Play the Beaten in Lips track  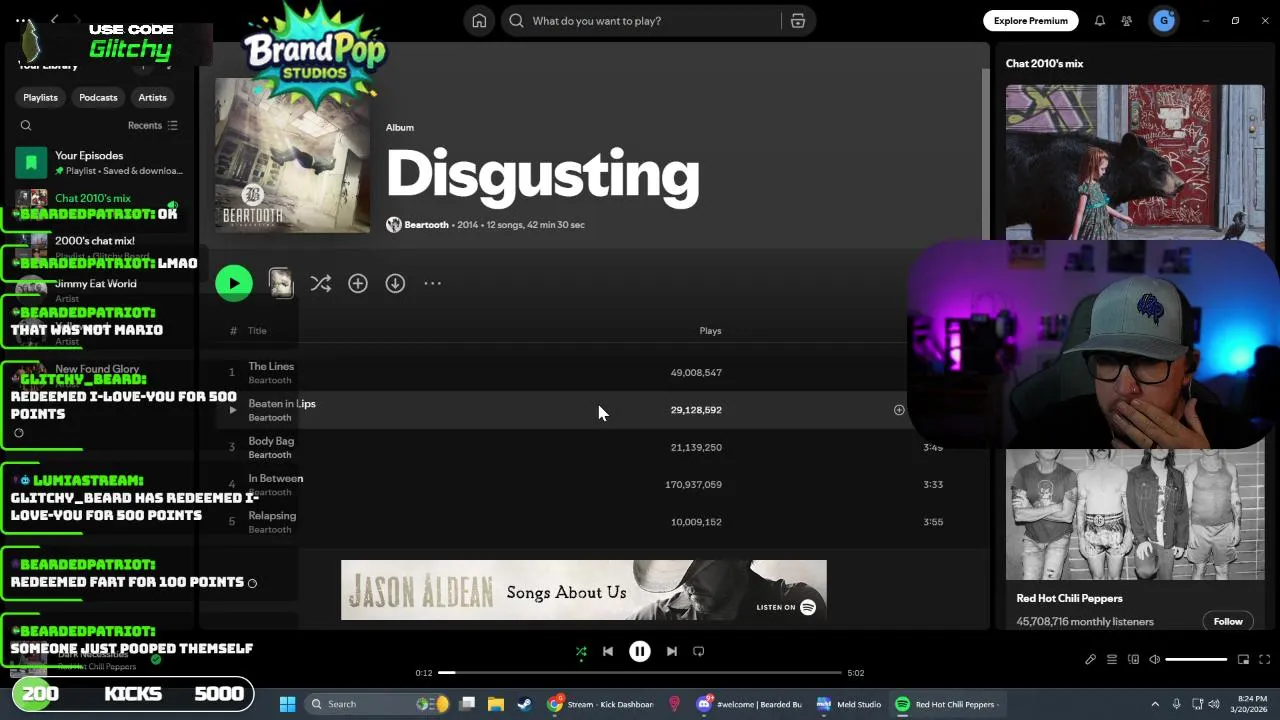pyautogui.click(x=232, y=410)
